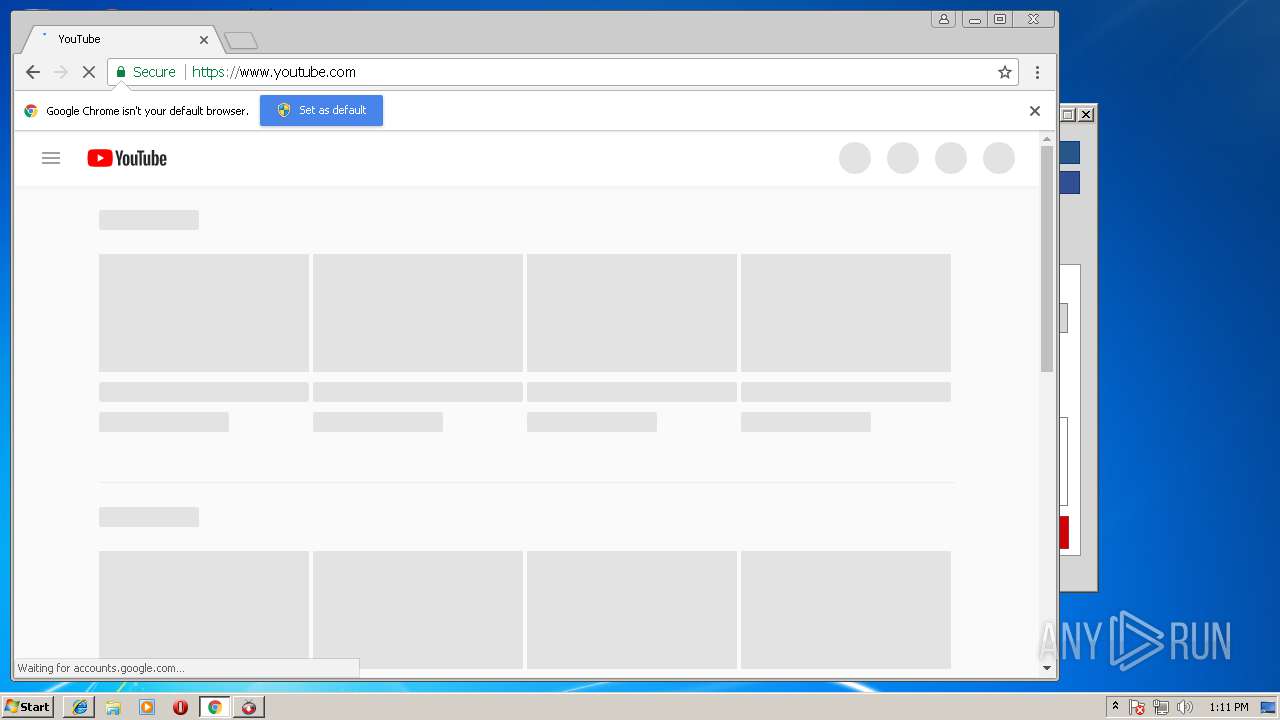Launch Internet Explorer from the taskbar
1280x720 pixels.
tap(80, 707)
